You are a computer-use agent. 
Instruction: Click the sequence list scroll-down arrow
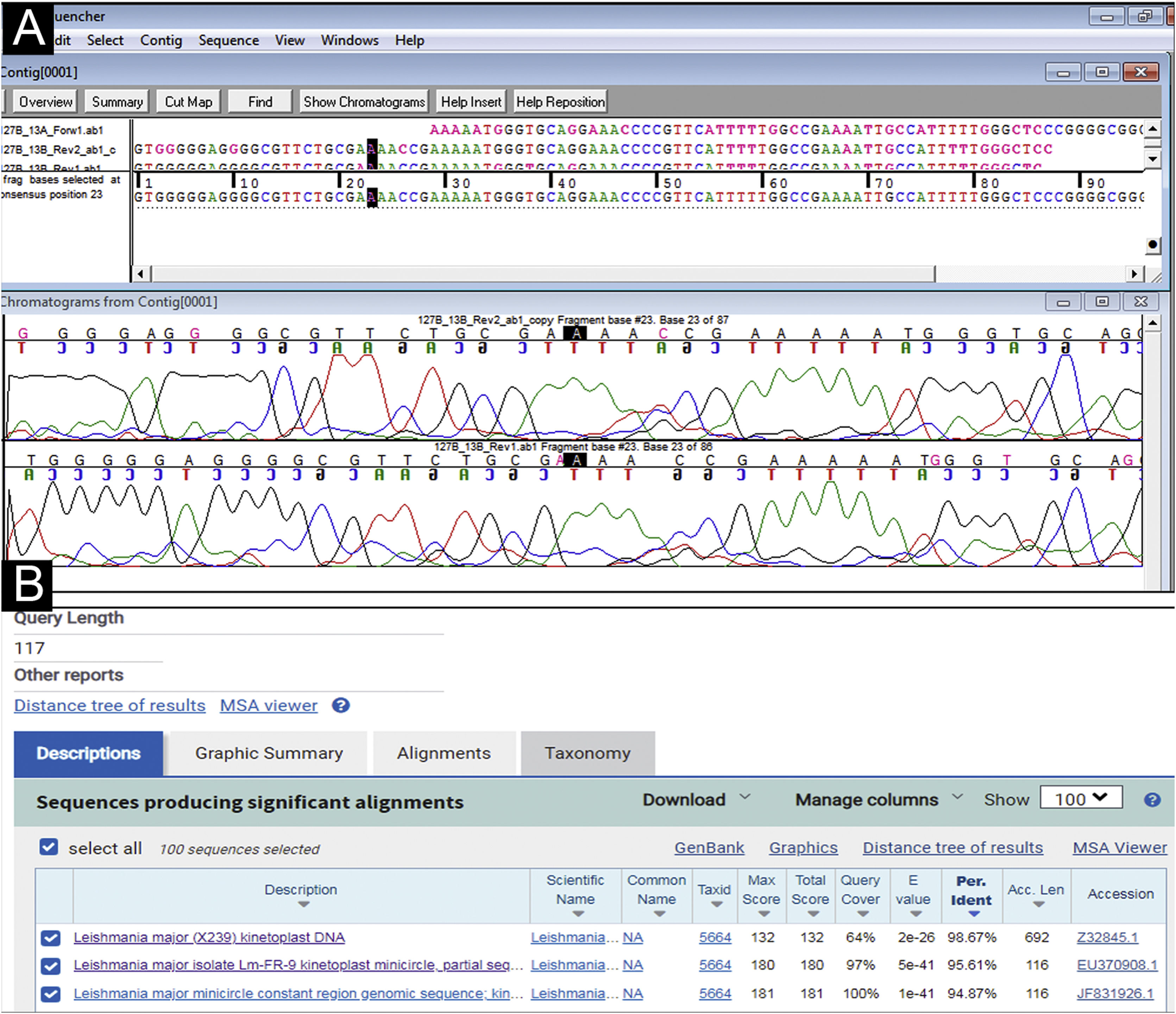coord(1152,159)
